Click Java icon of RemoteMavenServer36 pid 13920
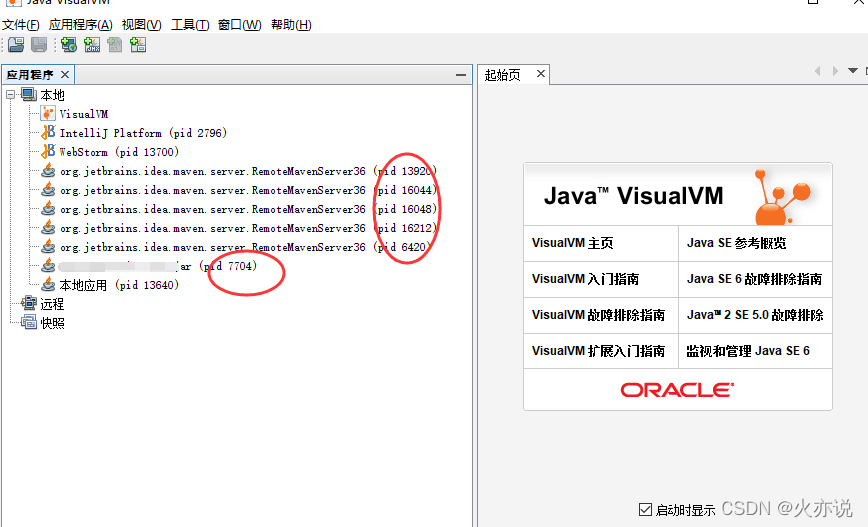868x527 pixels. click(x=48, y=170)
